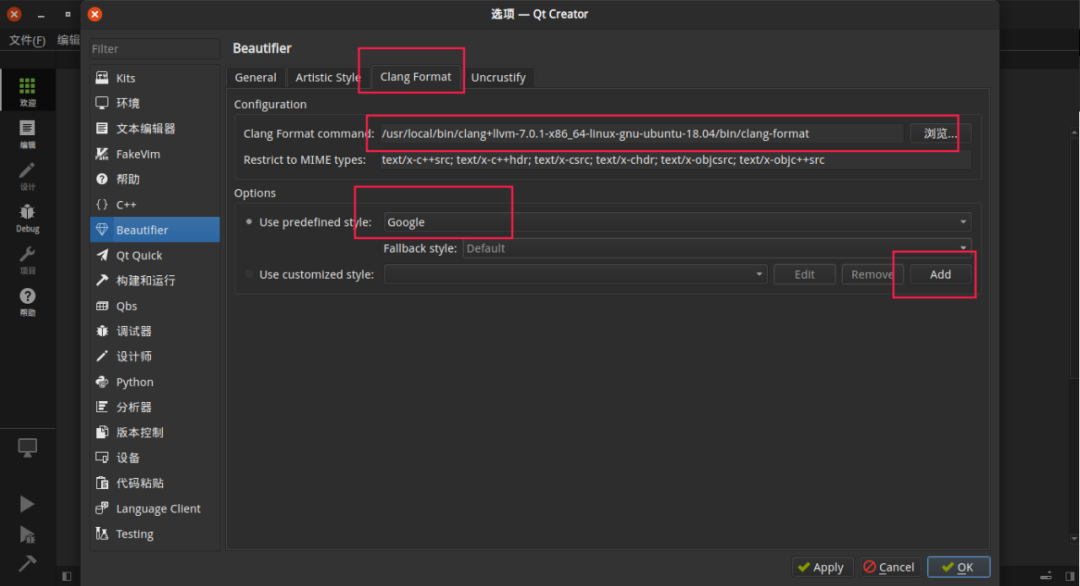Click the Beautifier category in sidebar

[x=155, y=230]
